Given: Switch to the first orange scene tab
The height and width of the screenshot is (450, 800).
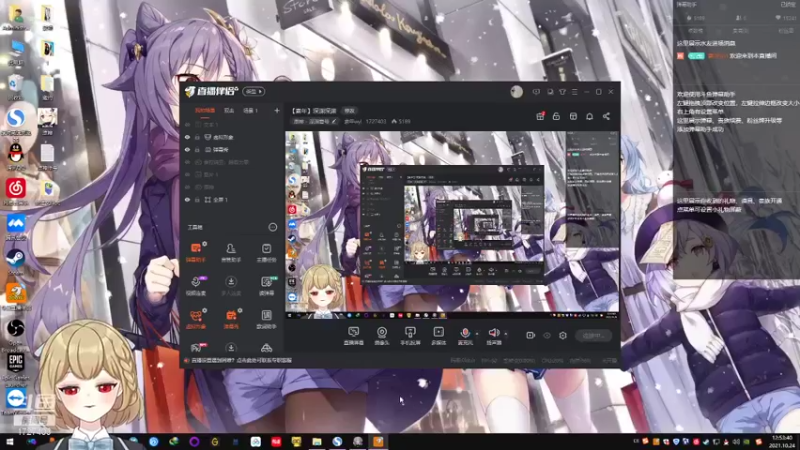Looking at the screenshot, I should [x=205, y=111].
